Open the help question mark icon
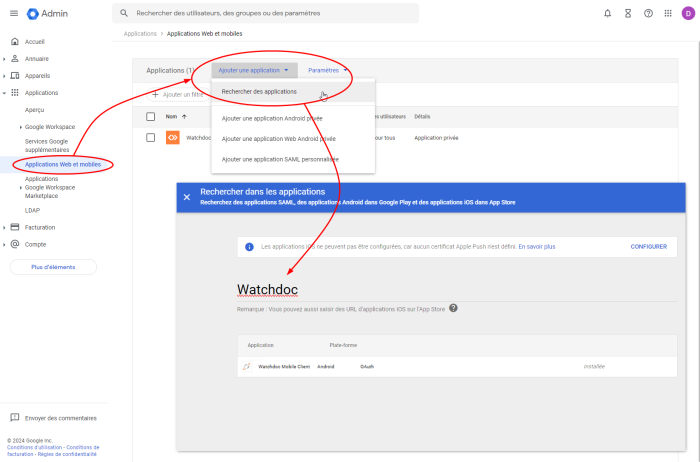The width and height of the screenshot is (700, 462). 648,13
